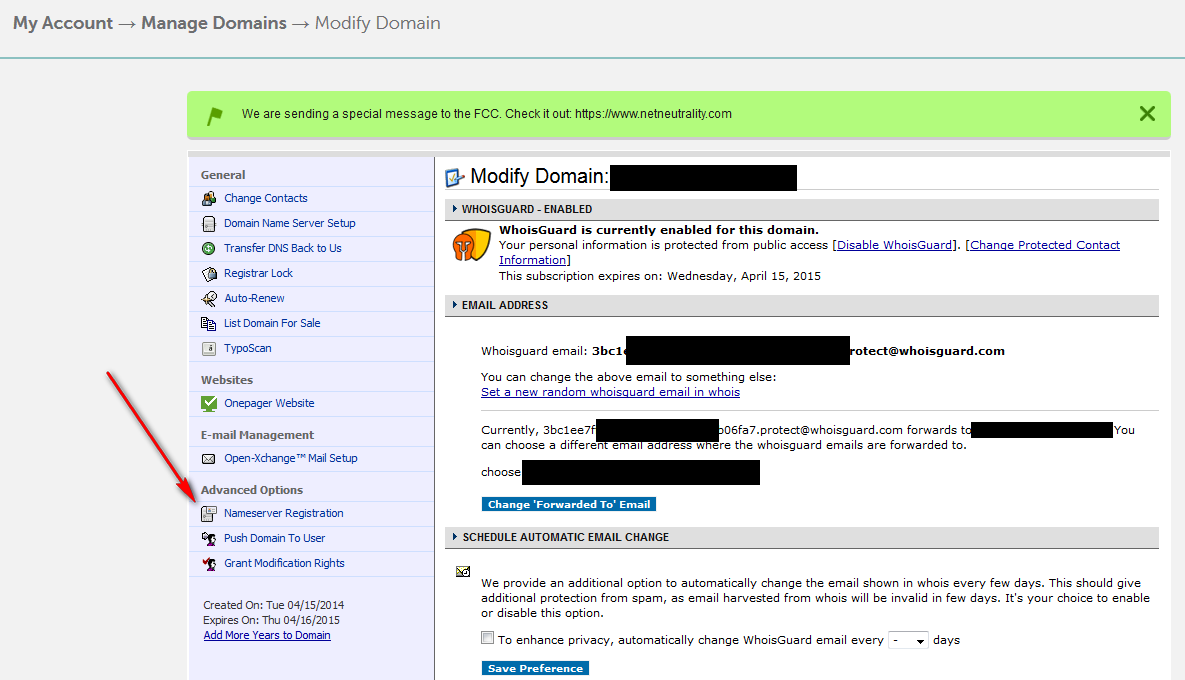1185x680 pixels.
Task: Click the 'Expires On: Thu 04/16/2015' text
Action: 271,620
